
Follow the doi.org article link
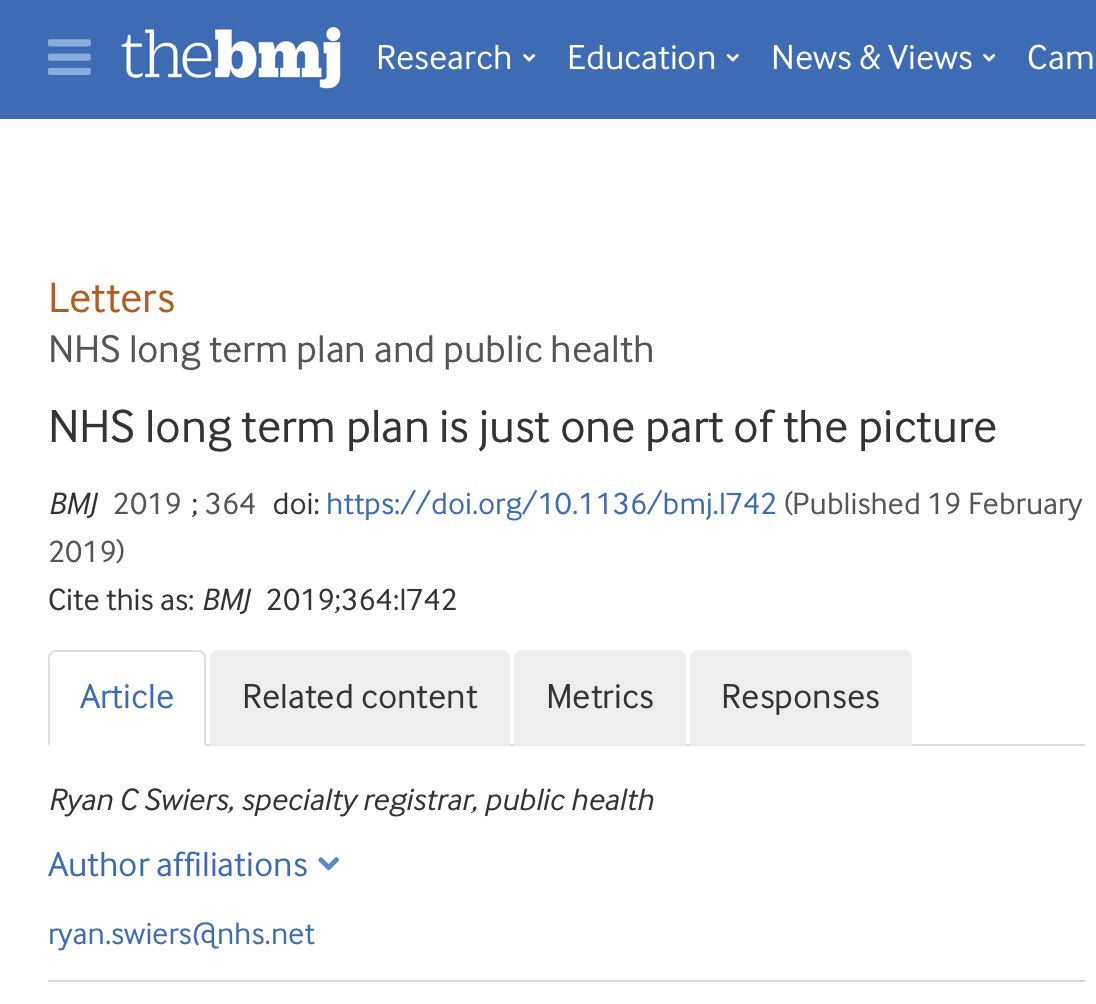pos(551,504)
